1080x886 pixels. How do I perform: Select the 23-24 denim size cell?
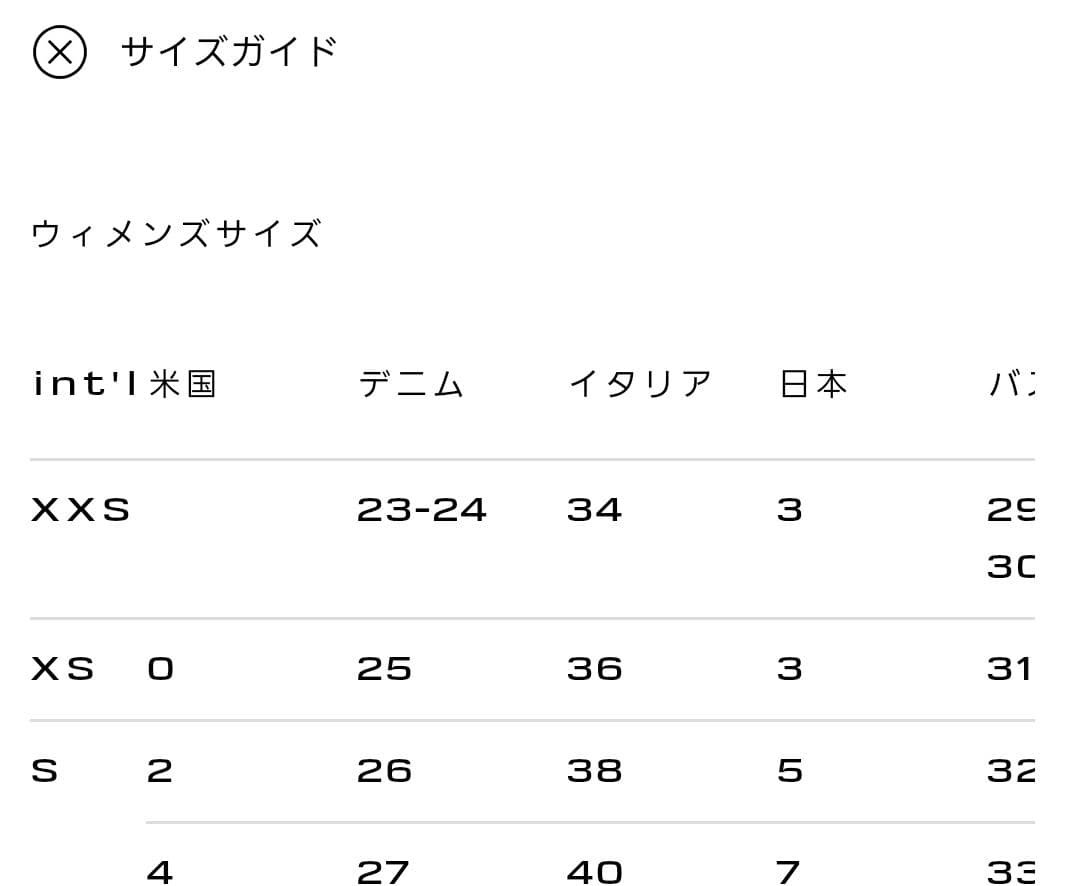pyautogui.click(x=421, y=510)
